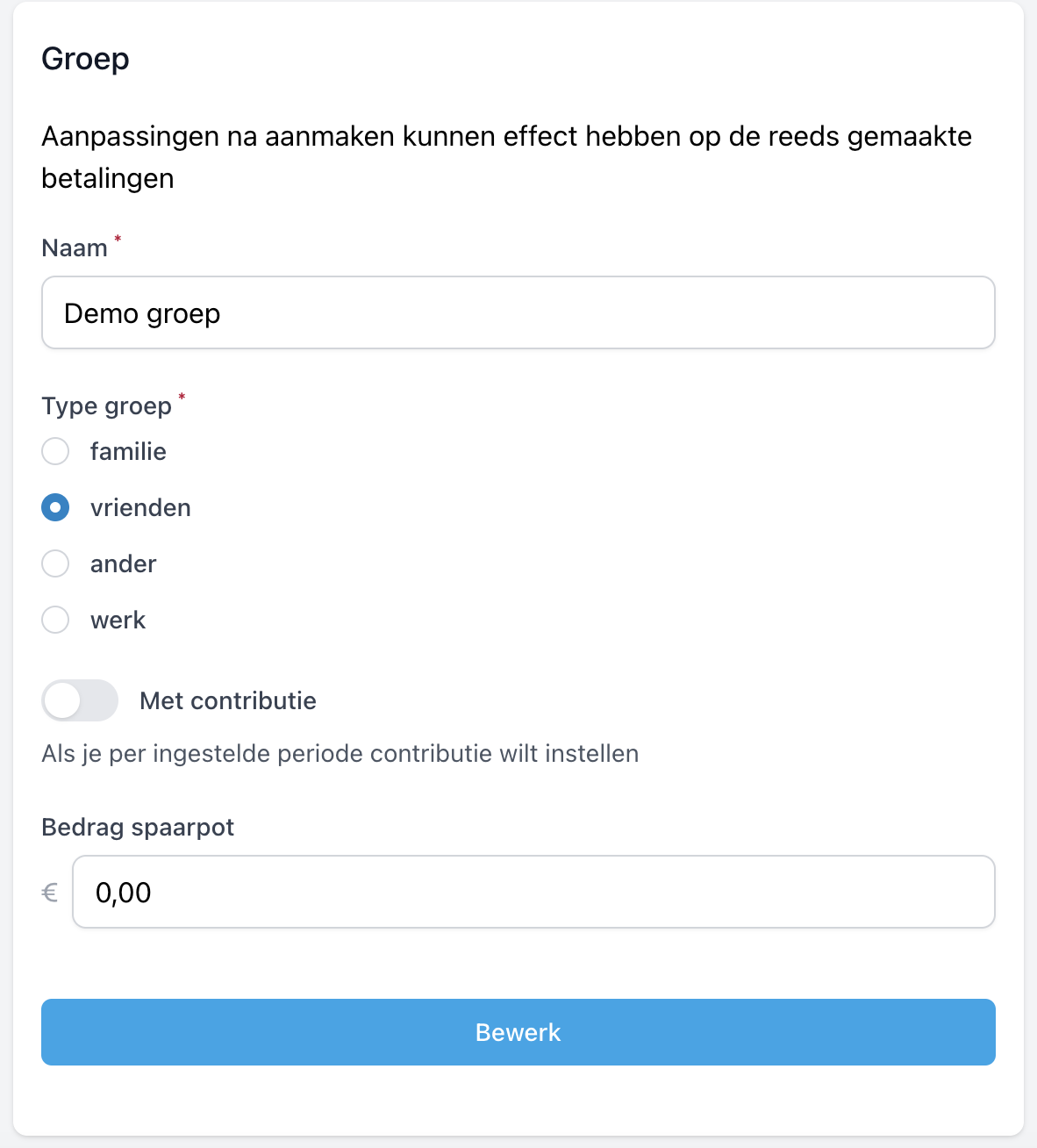Click the werk option label text

point(118,621)
